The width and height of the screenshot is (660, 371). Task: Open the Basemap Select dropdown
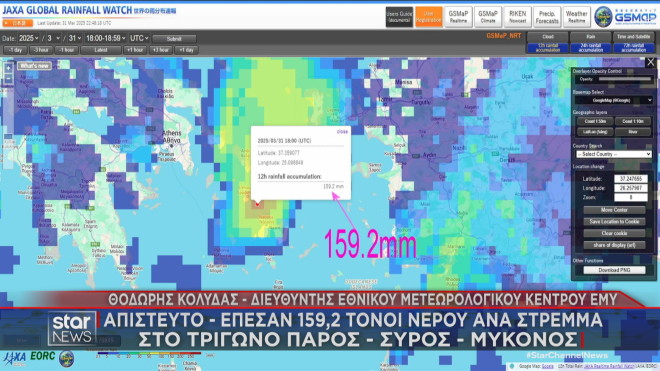(614, 100)
